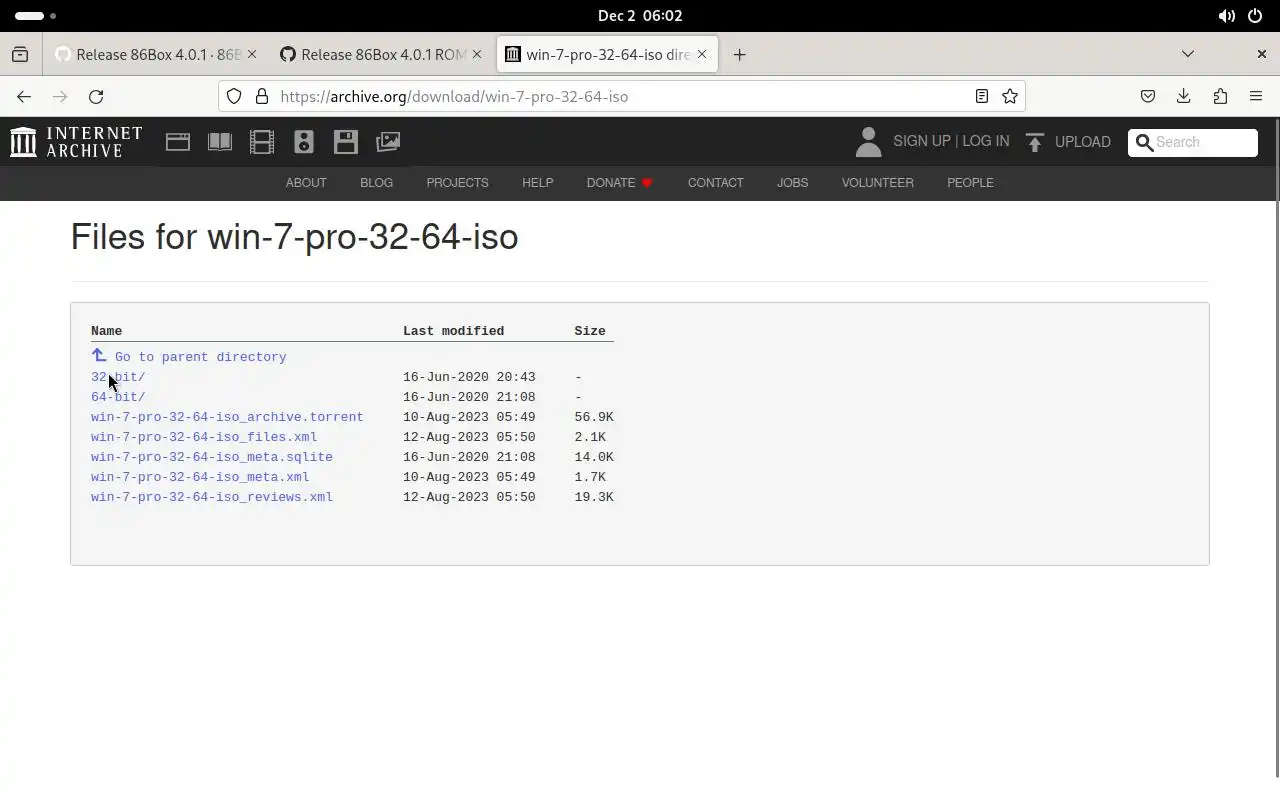
Task: Open Firefox downloads panel
Action: [x=1184, y=96]
